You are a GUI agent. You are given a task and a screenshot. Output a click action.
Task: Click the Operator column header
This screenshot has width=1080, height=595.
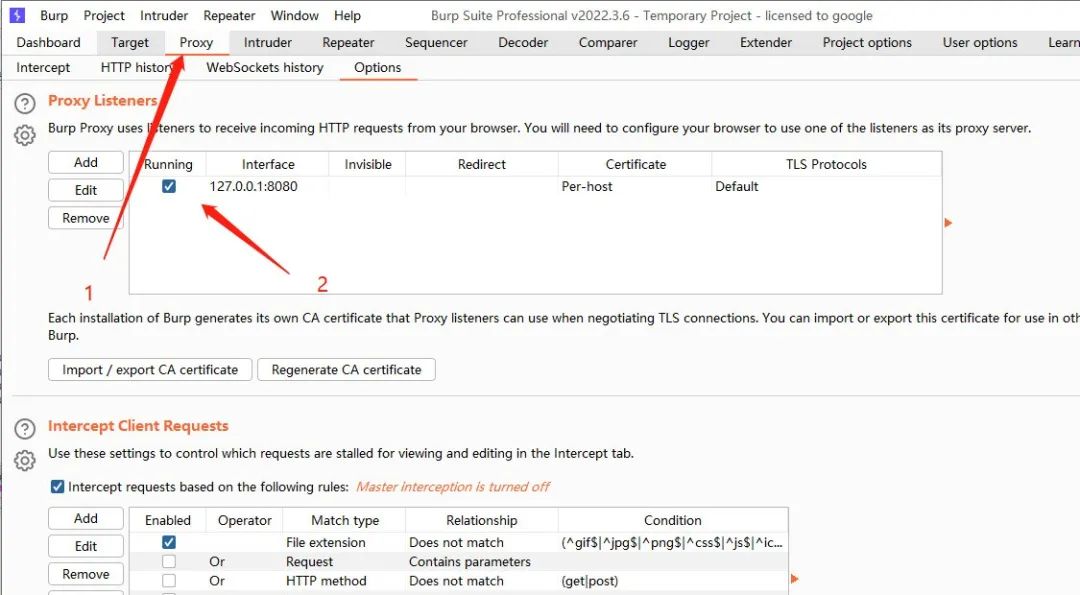pos(245,521)
